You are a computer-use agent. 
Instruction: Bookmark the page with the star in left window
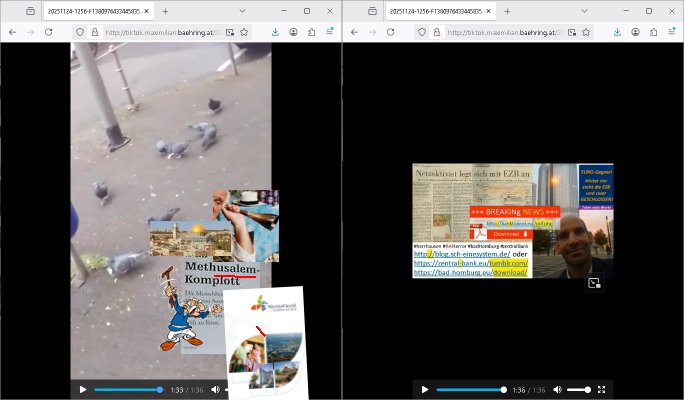(x=244, y=32)
